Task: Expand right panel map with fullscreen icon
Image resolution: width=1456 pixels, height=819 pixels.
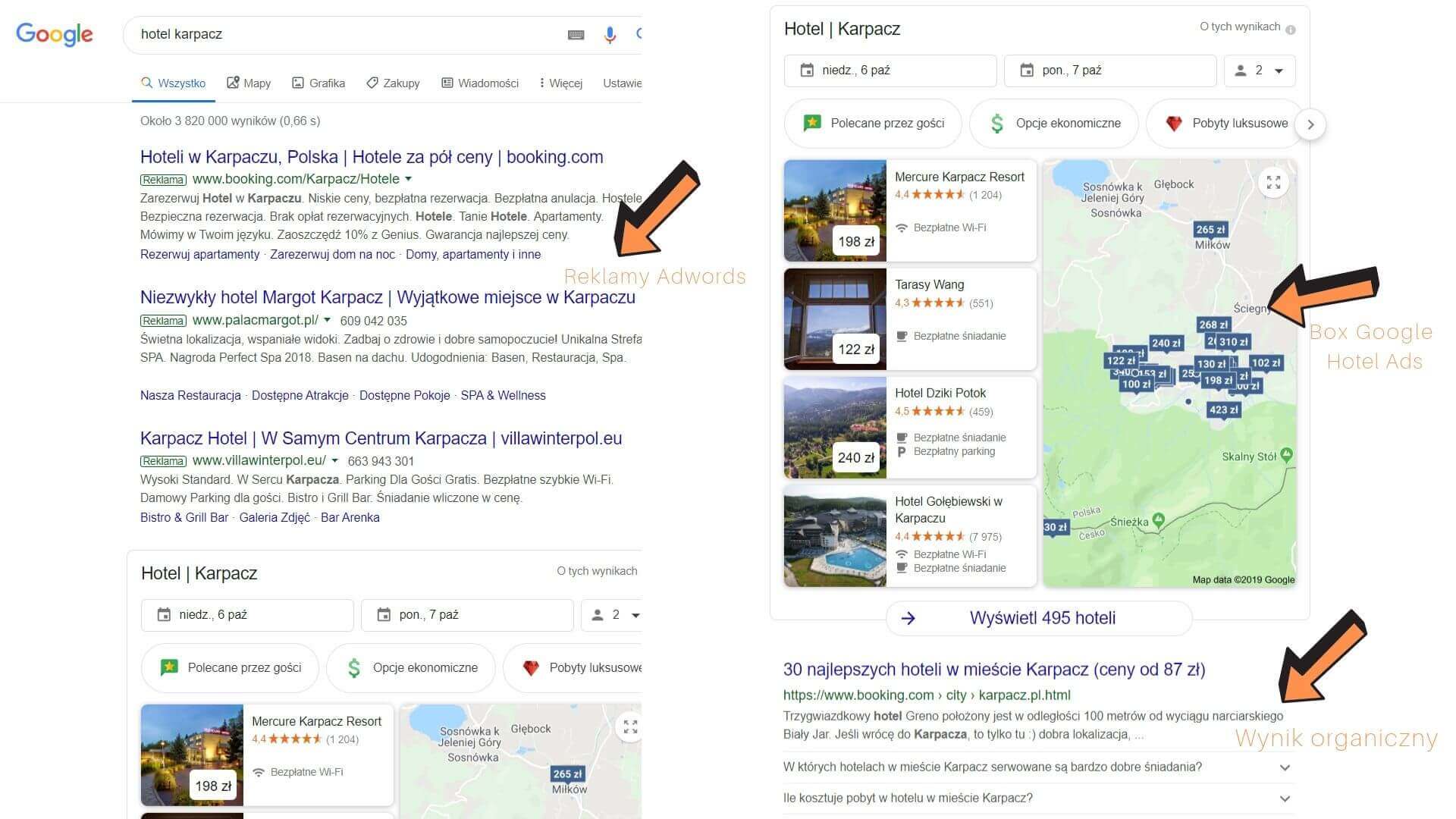Action: point(1273,182)
